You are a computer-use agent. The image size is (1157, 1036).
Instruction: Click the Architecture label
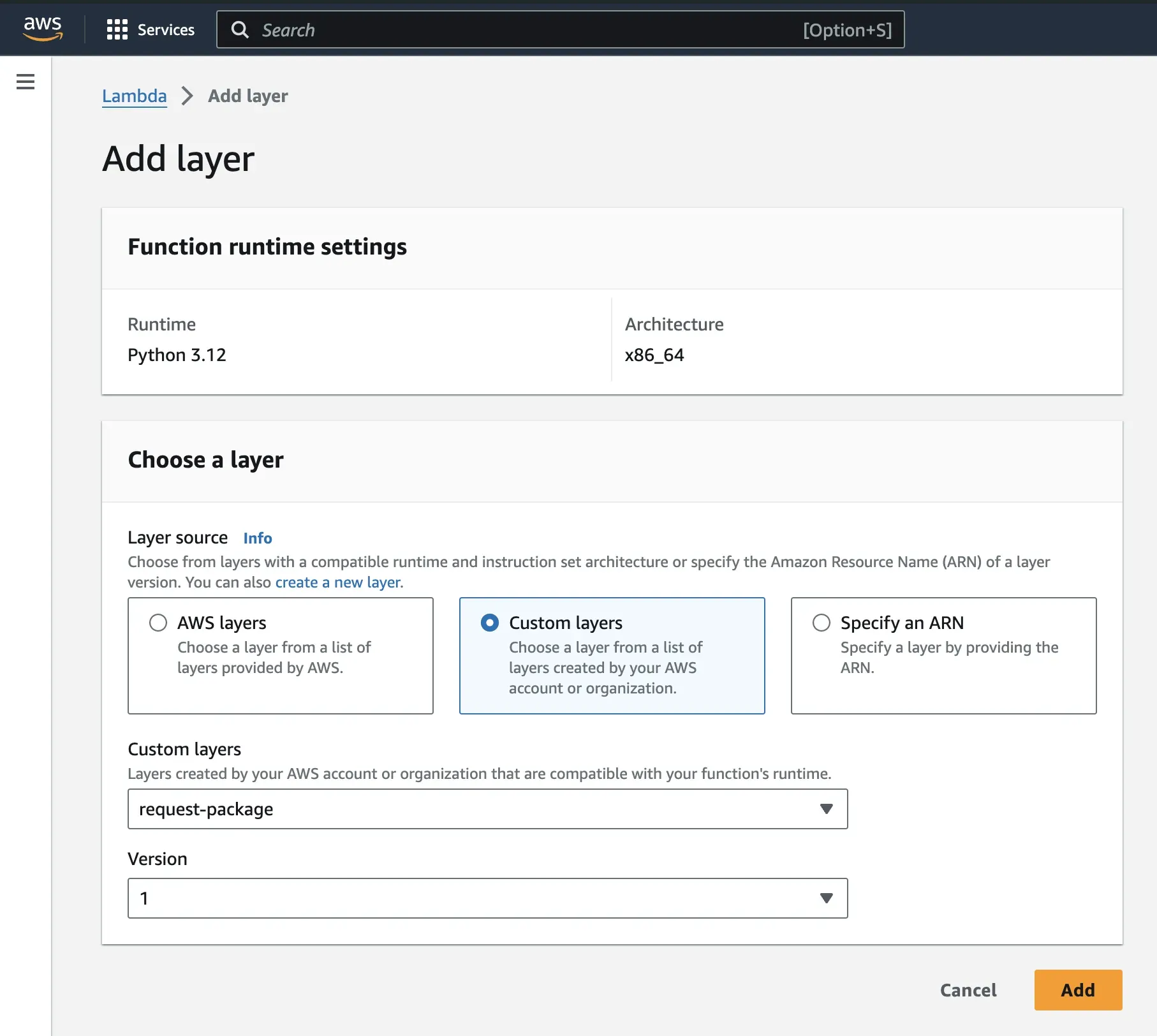click(x=674, y=324)
